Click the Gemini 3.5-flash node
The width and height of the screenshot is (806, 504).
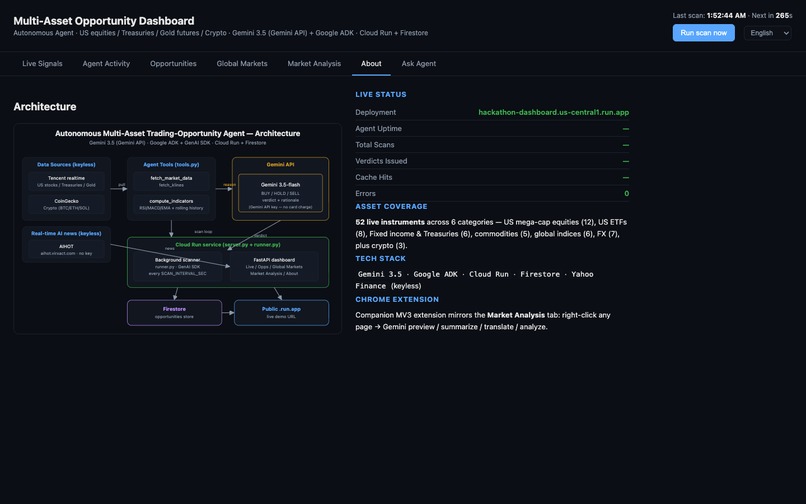pyautogui.click(x=280, y=193)
